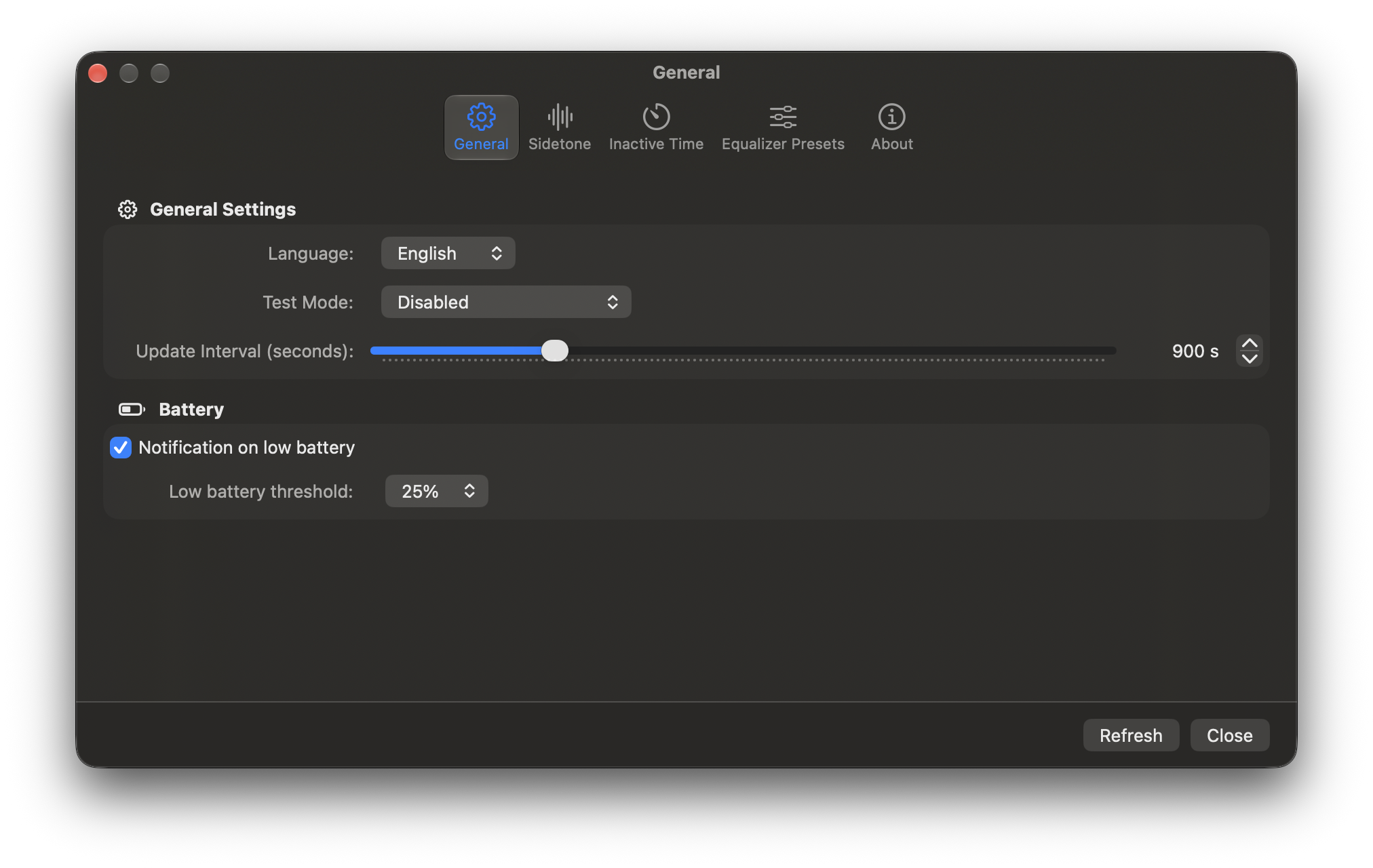Click the General Settings heading text
Viewport: 1373px width, 868px height.
[223, 210]
